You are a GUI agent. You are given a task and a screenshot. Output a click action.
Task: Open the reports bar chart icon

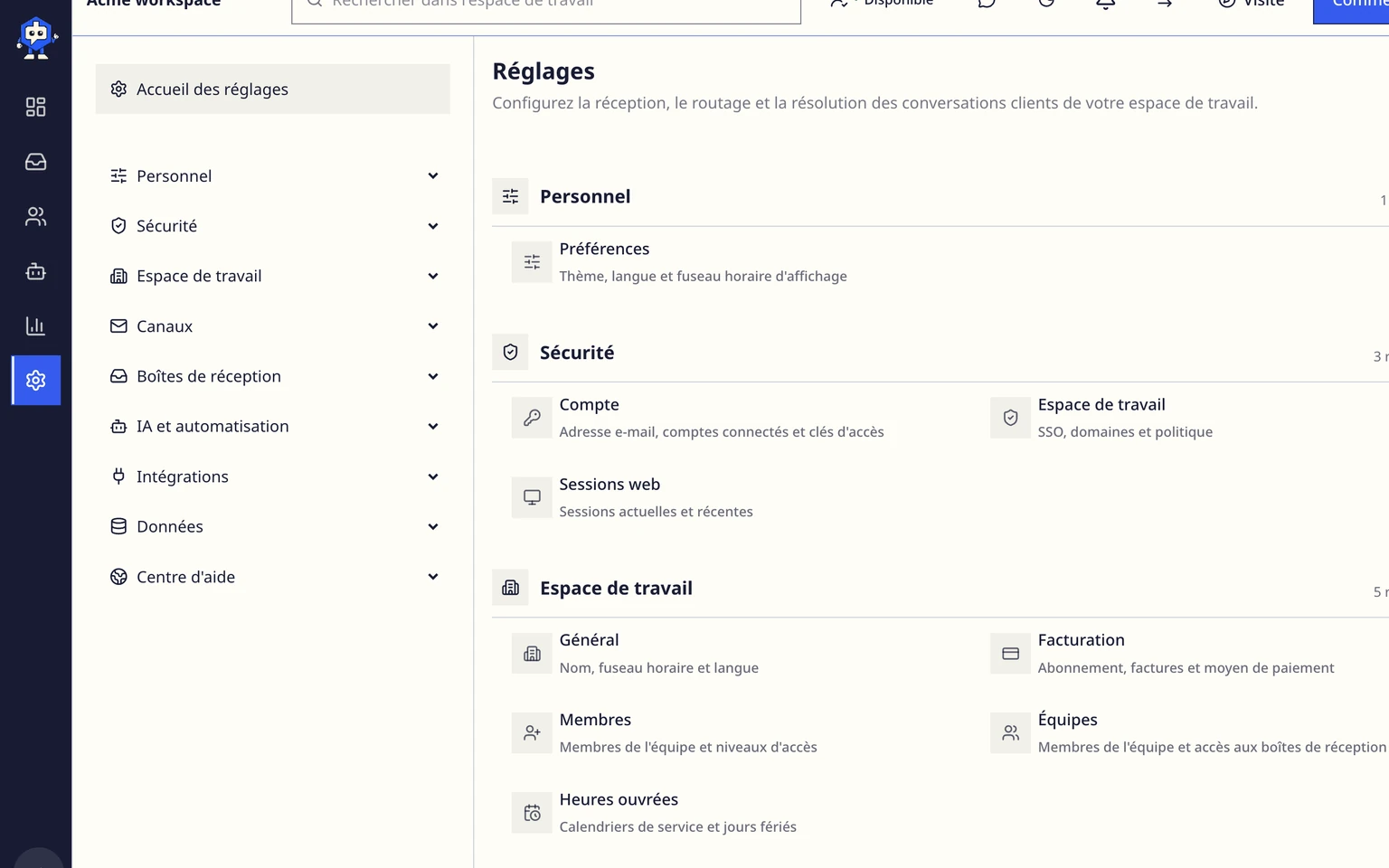35,325
